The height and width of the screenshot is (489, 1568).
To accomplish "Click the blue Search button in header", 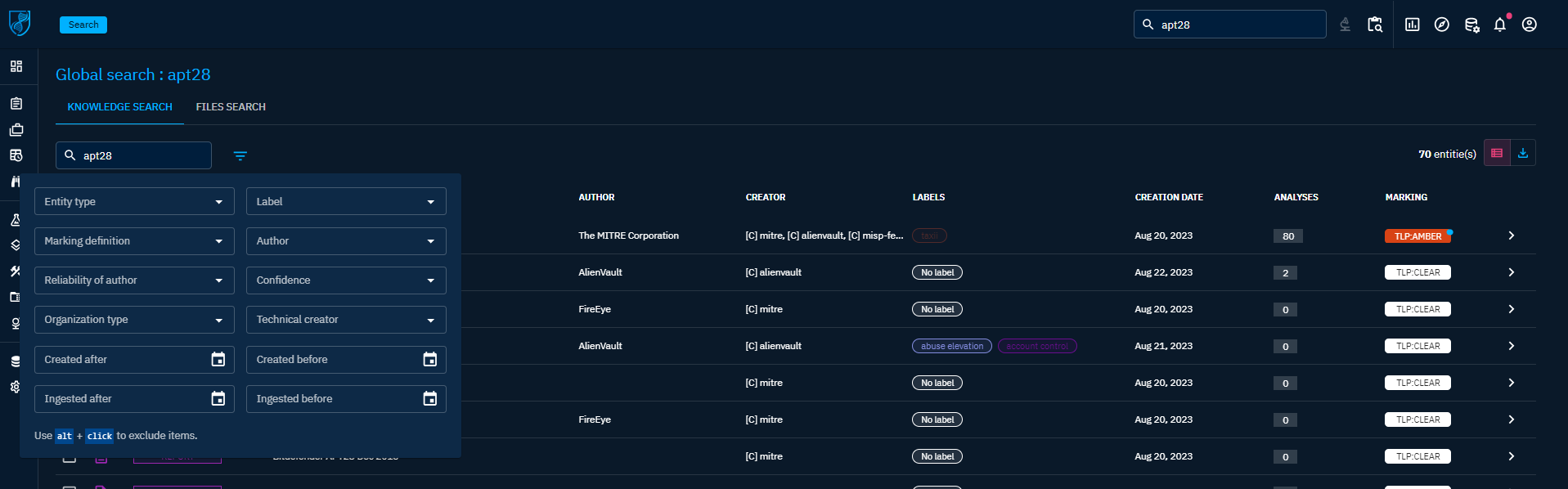I will [83, 25].
